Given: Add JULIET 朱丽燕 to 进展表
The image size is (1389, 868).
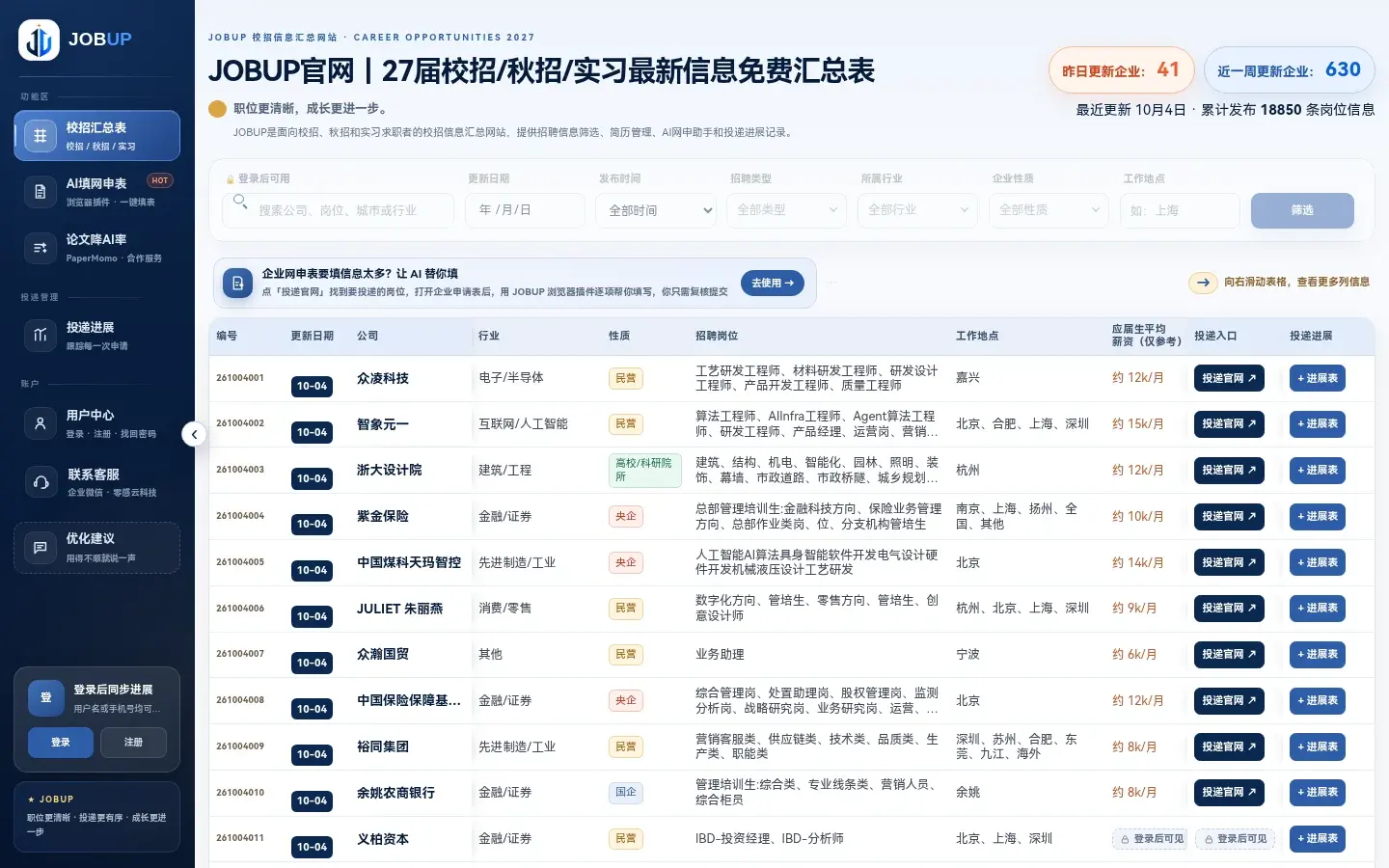Looking at the screenshot, I should click(1318, 608).
